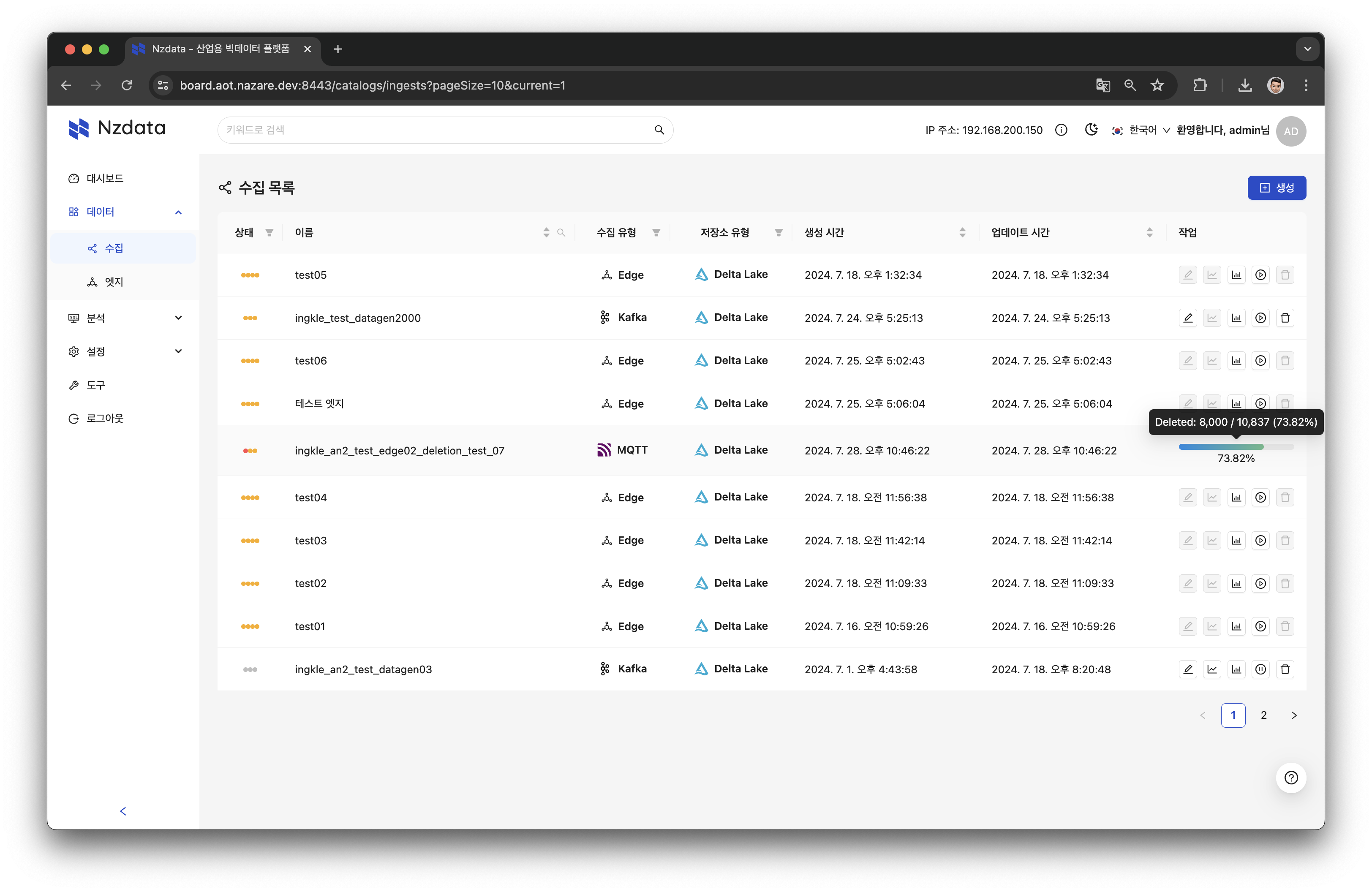Open the tab list dropdown chevron
Image resolution: width=1372 pixels, height=892 pixels.
(x=1307, y=49)
